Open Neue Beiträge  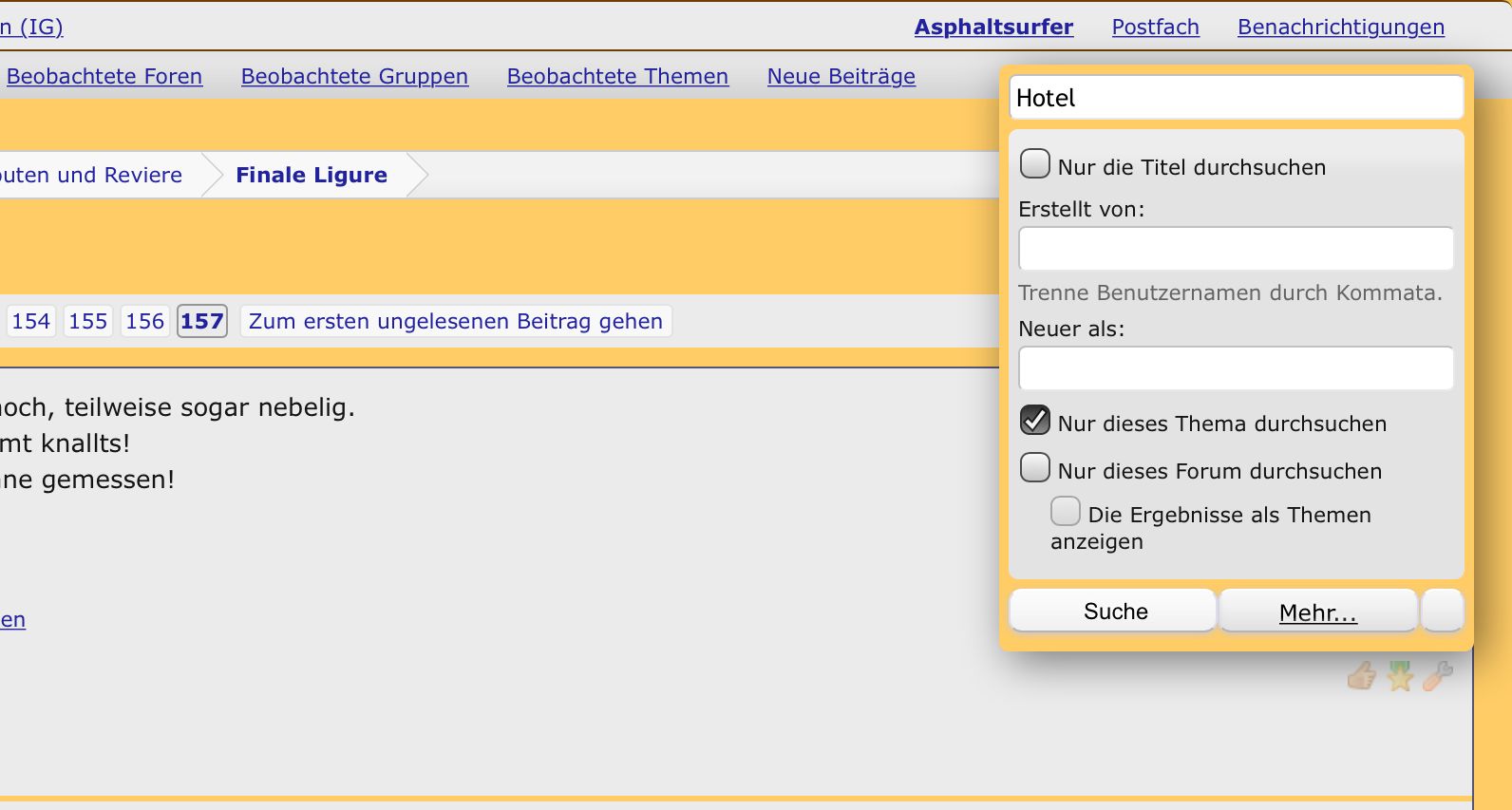coord(841,77)
